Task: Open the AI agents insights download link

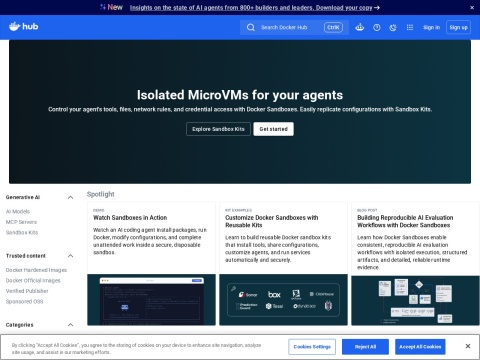Action: click(x=255, y=7)
